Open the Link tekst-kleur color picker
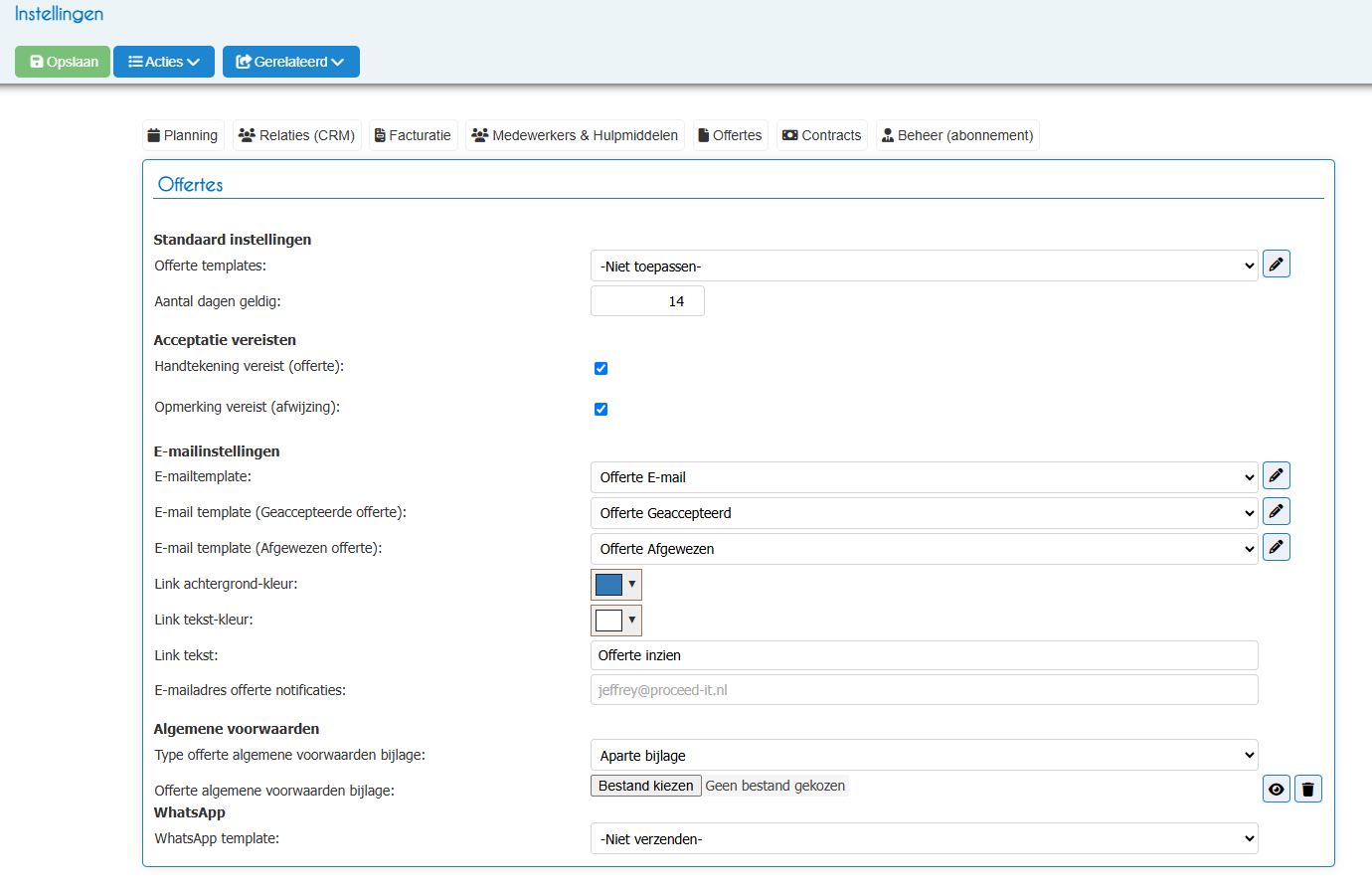Screen dimensions: 1372x892 (616, 621)
